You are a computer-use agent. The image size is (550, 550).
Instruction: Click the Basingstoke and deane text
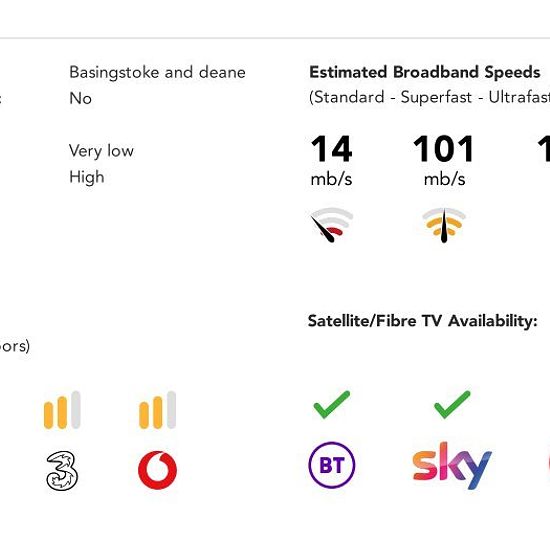point(157,73)
